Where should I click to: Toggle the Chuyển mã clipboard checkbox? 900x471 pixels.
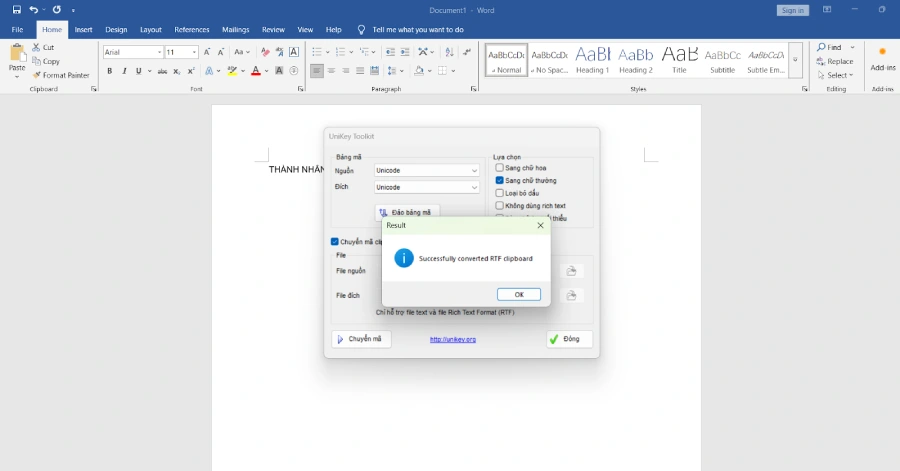335,242
